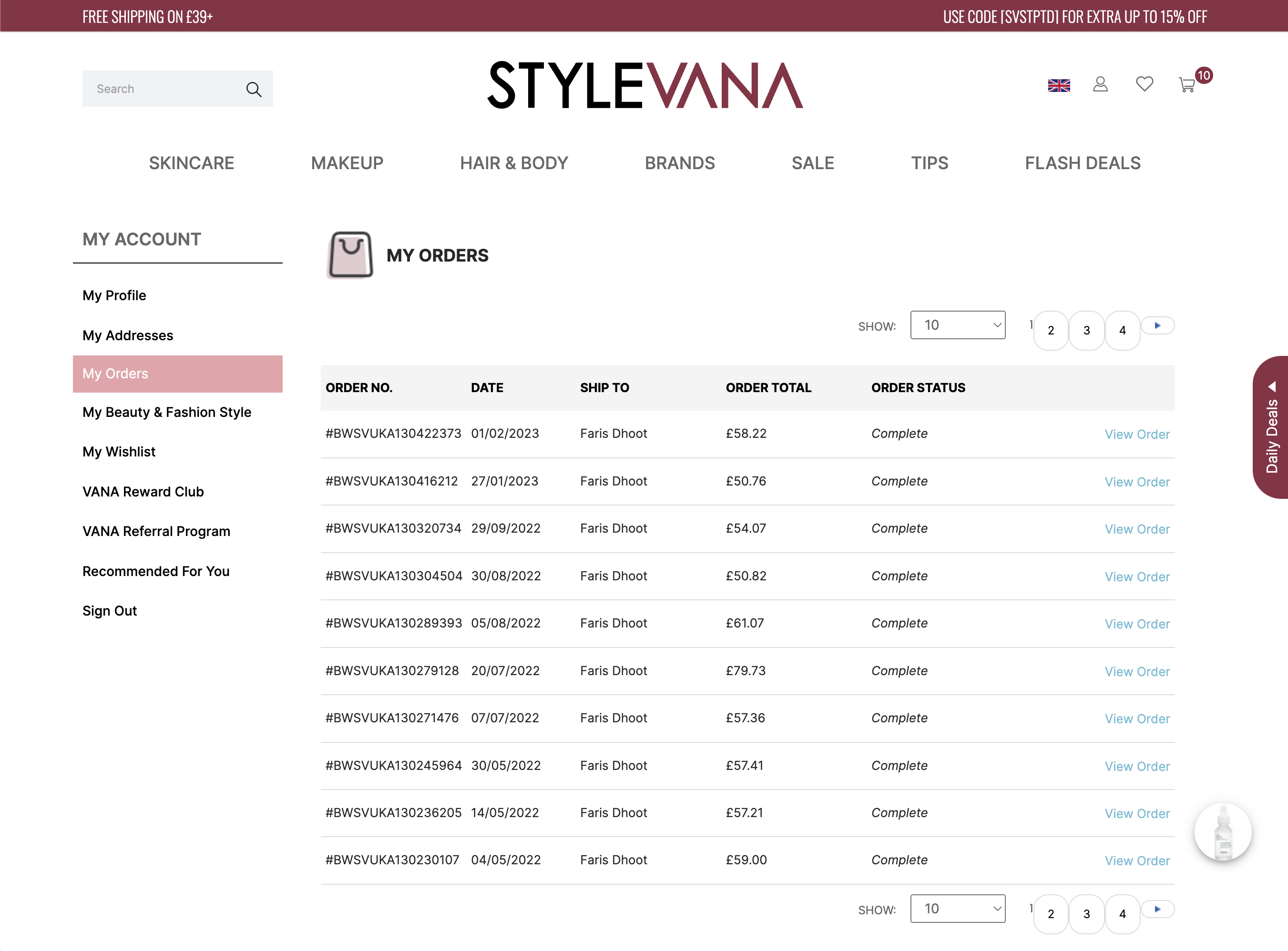
Task: Expand the Daily Deals side tab
Action: click(1271, 427)
